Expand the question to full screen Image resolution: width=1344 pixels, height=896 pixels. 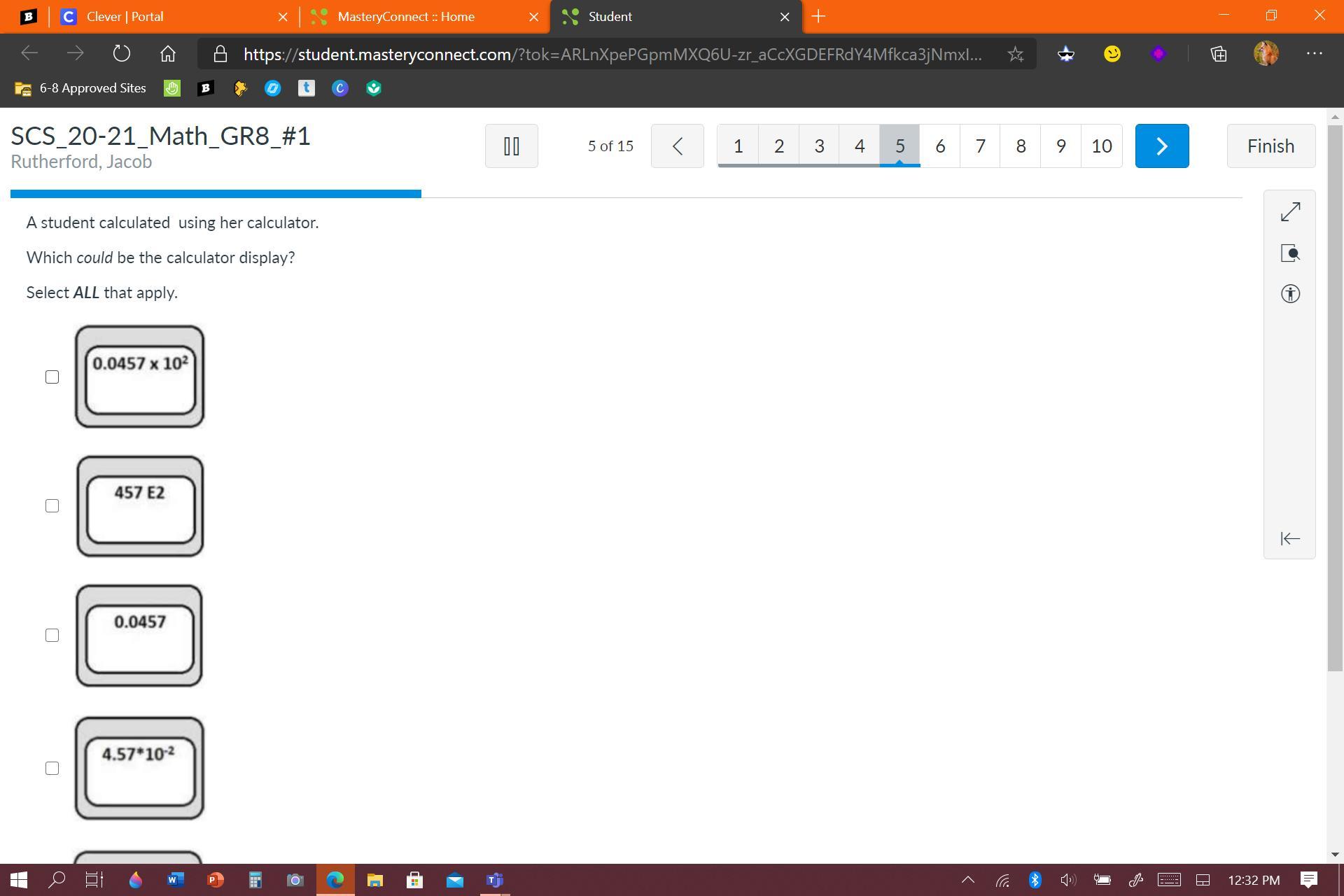[x=1290, y=211]
